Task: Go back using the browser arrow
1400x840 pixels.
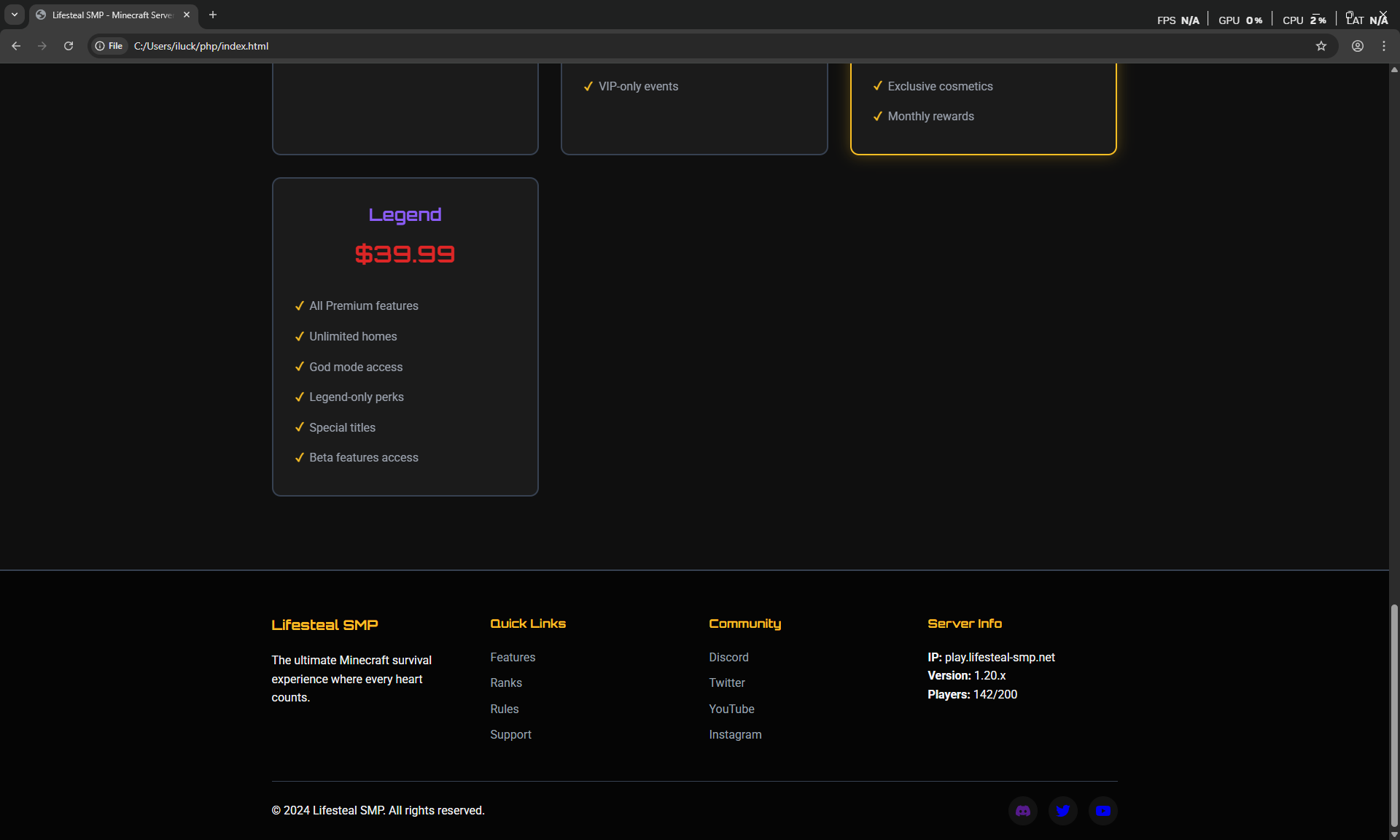Action: [16, 46]
